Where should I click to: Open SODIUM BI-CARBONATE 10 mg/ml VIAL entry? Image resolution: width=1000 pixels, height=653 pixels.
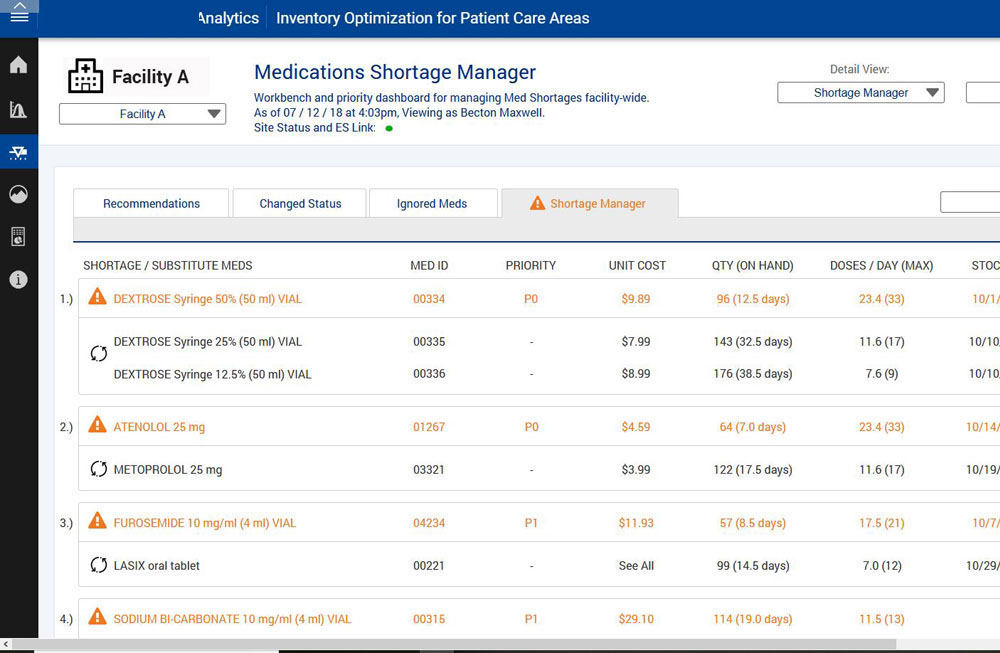pos(232,619)
